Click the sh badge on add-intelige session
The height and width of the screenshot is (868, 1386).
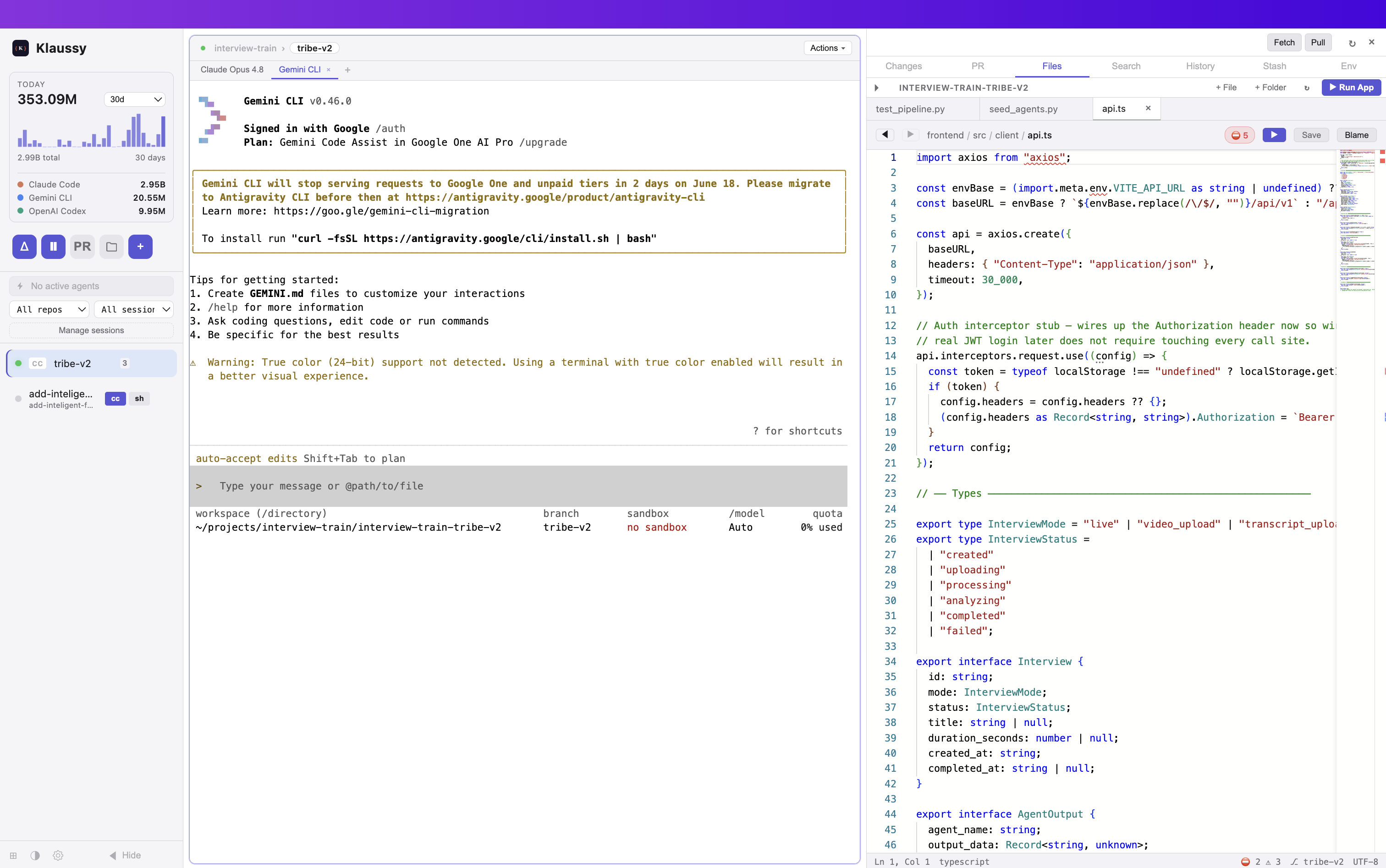point(139,398)
